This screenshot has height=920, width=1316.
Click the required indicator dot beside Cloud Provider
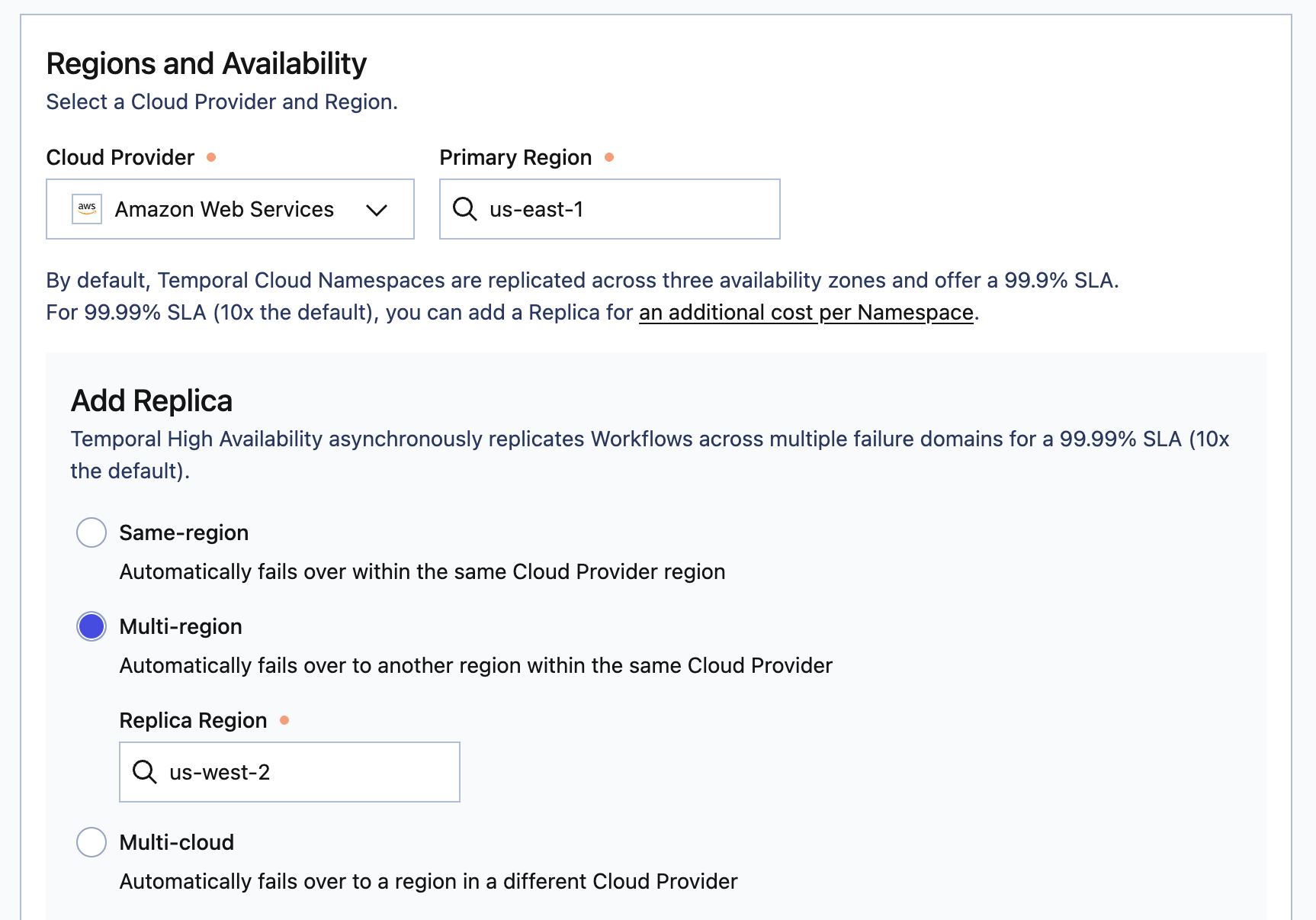[213, 156]
